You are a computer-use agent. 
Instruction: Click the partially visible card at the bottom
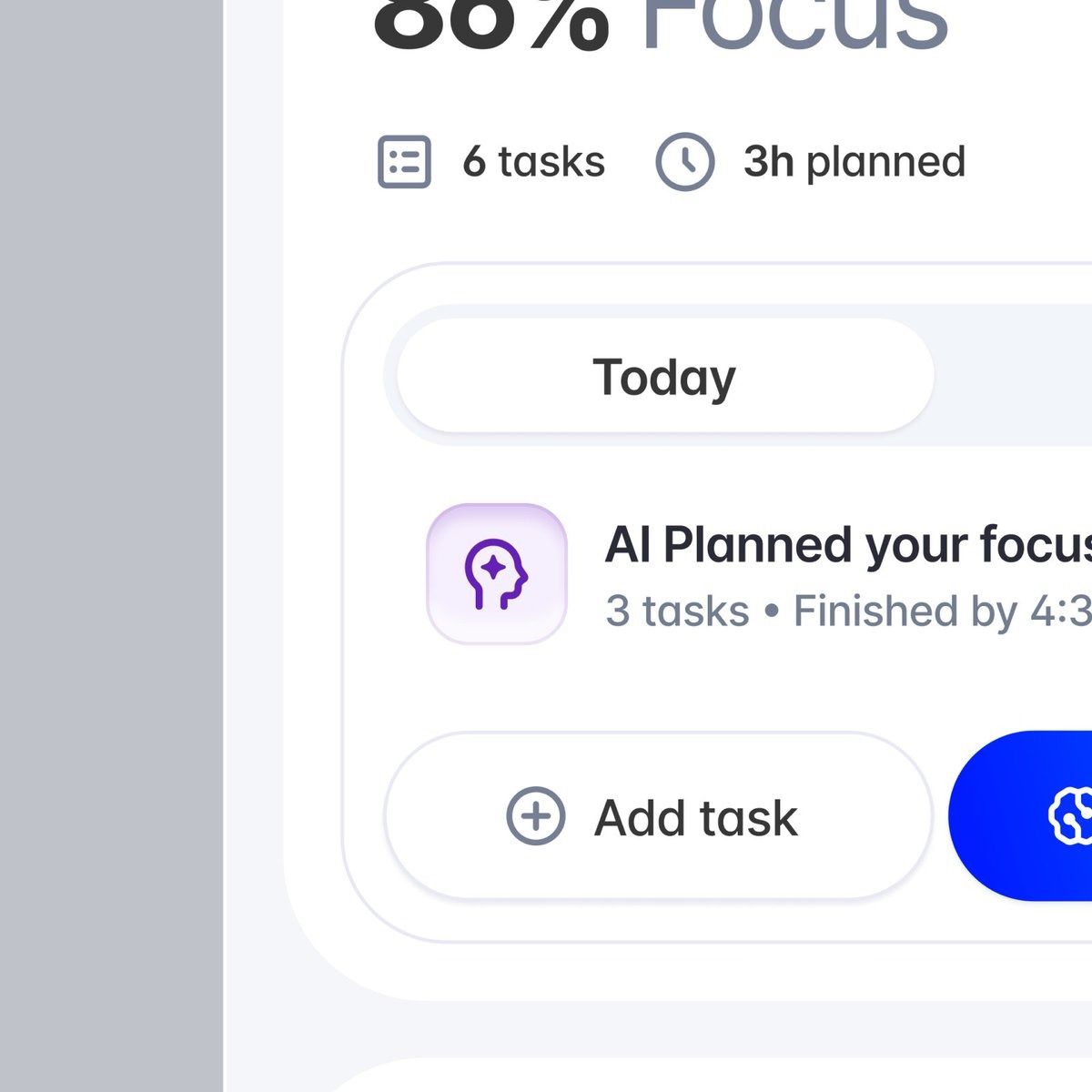click(x=728, y=1077)
